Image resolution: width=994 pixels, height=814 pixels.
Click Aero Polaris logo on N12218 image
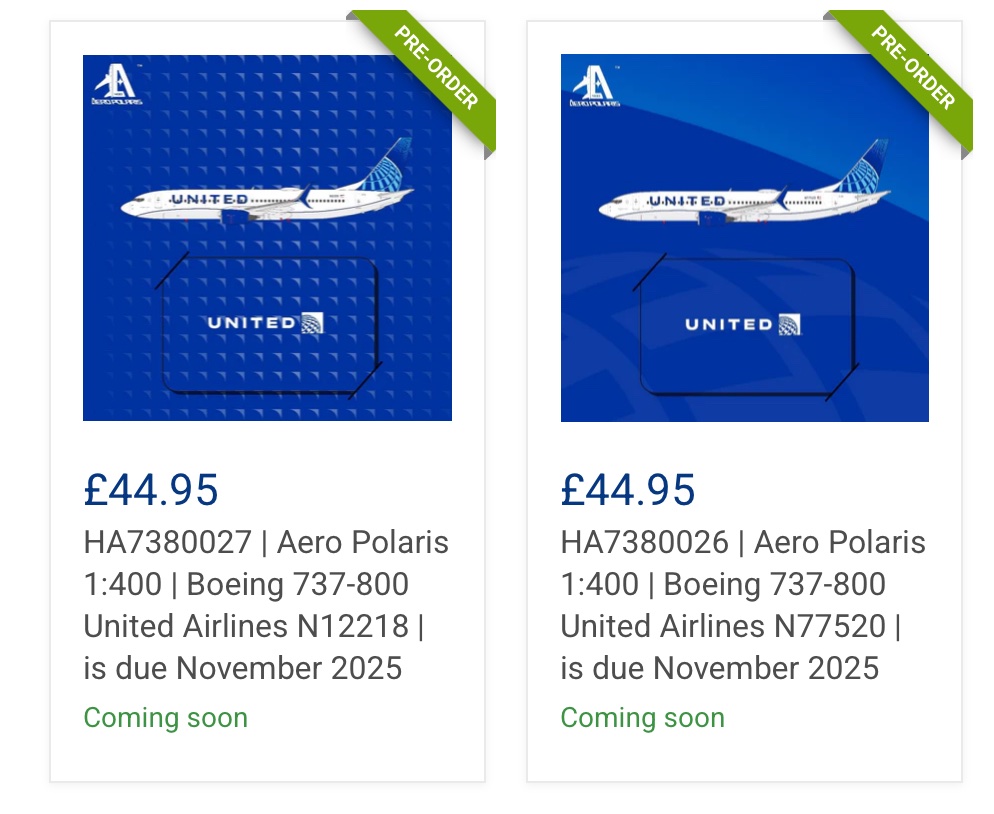coord(116,84)
